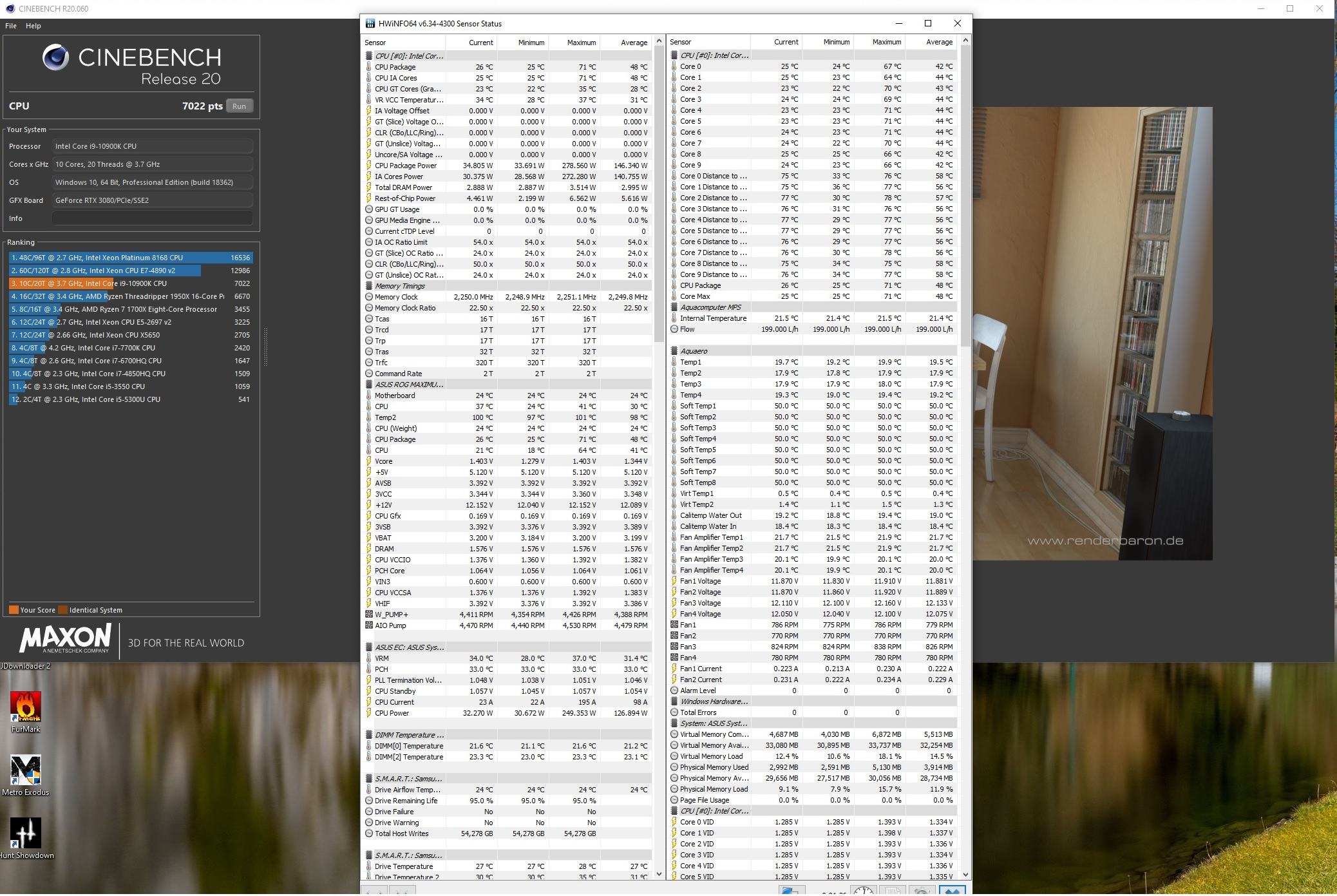Click the lightning icon next to Vcore
The width and height of the screenshot is (1337, 896).
[369, 461]
